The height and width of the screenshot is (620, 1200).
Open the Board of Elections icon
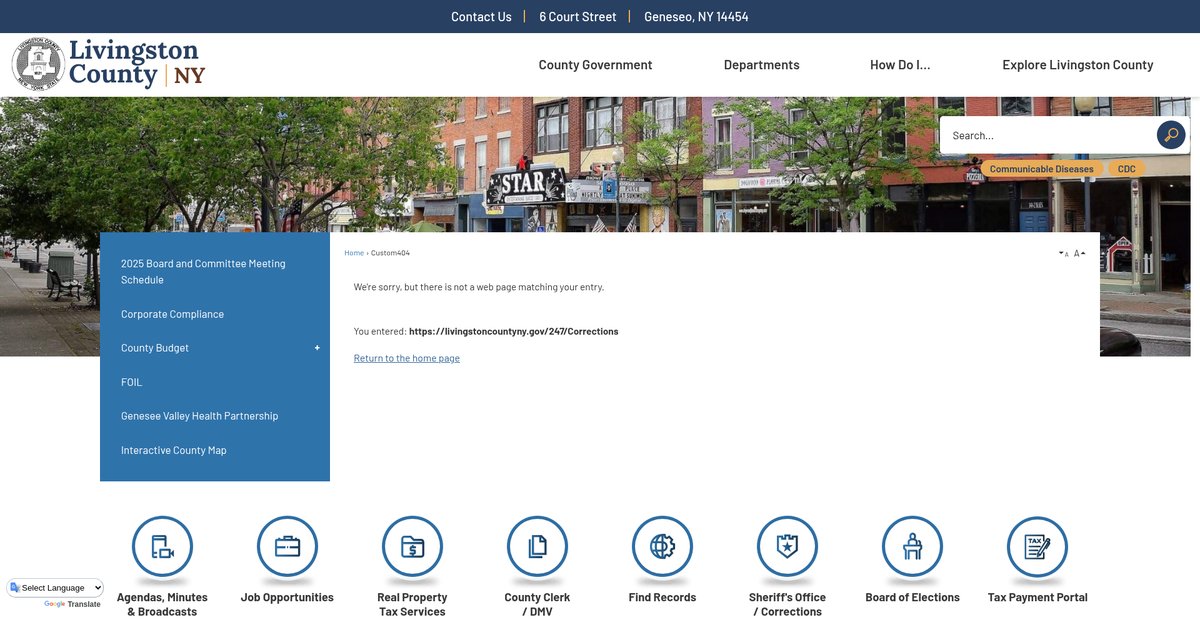[x=912, y=547]
